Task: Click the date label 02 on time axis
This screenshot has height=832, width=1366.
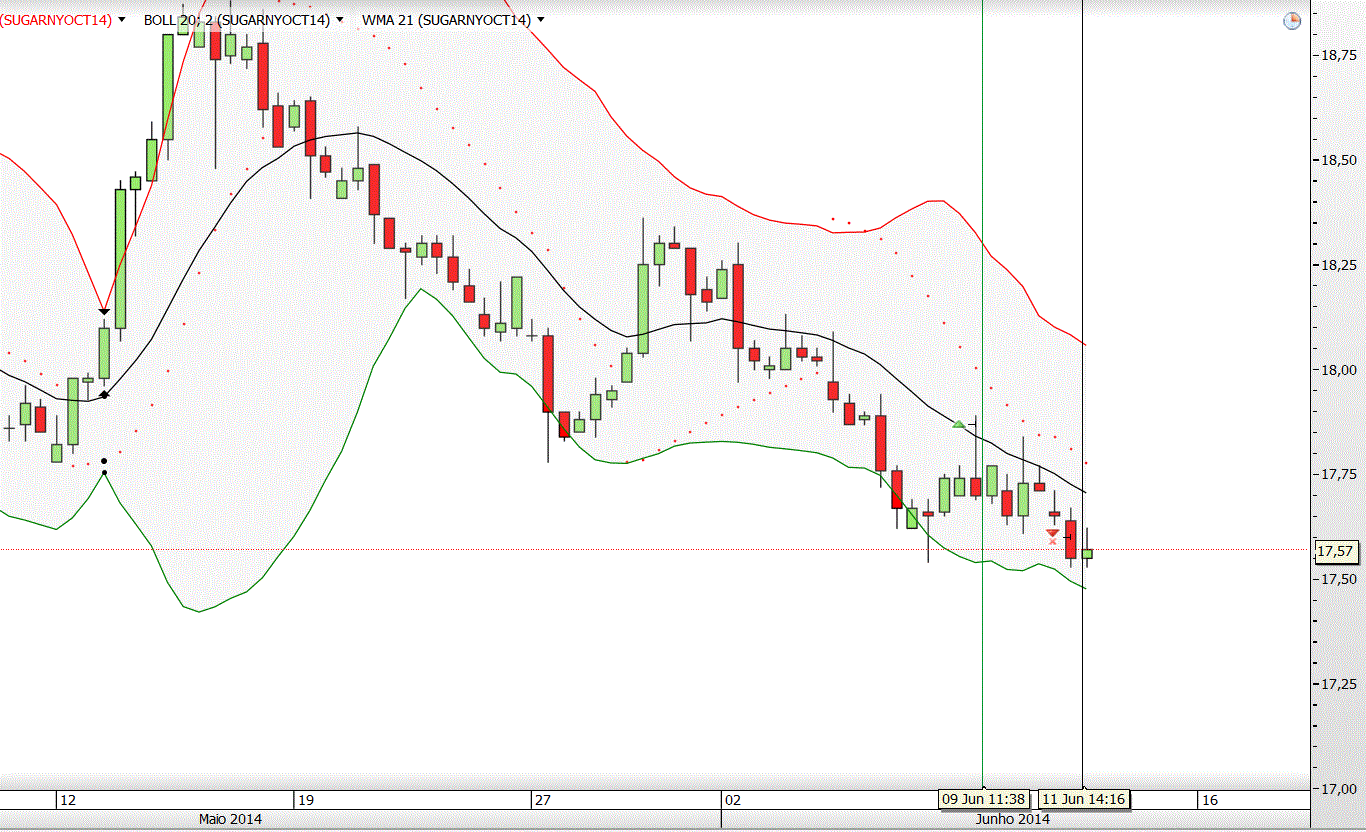Action: [733, 800]
